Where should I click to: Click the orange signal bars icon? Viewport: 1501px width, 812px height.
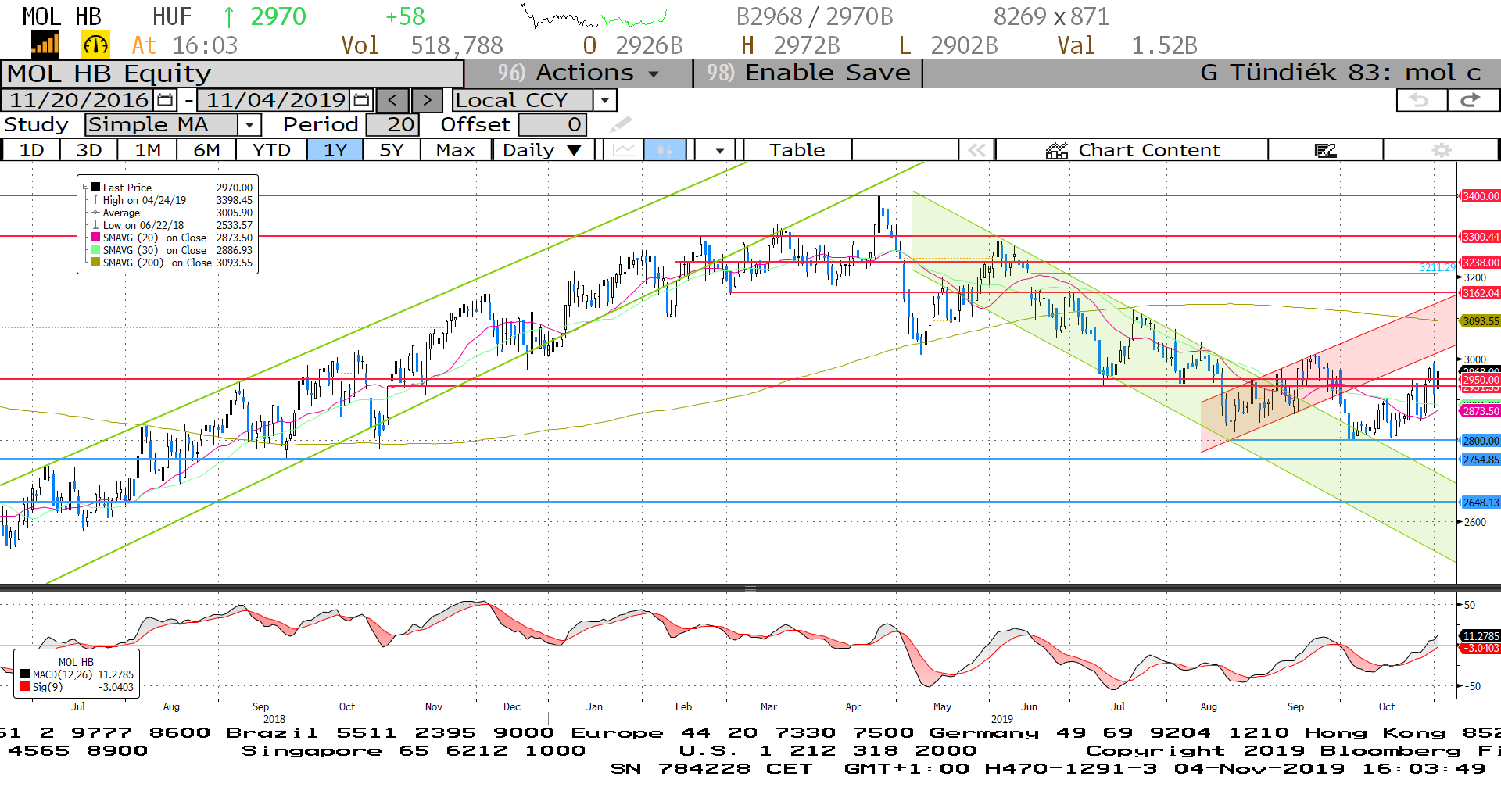pyautogui.click(x=45, y=45)
